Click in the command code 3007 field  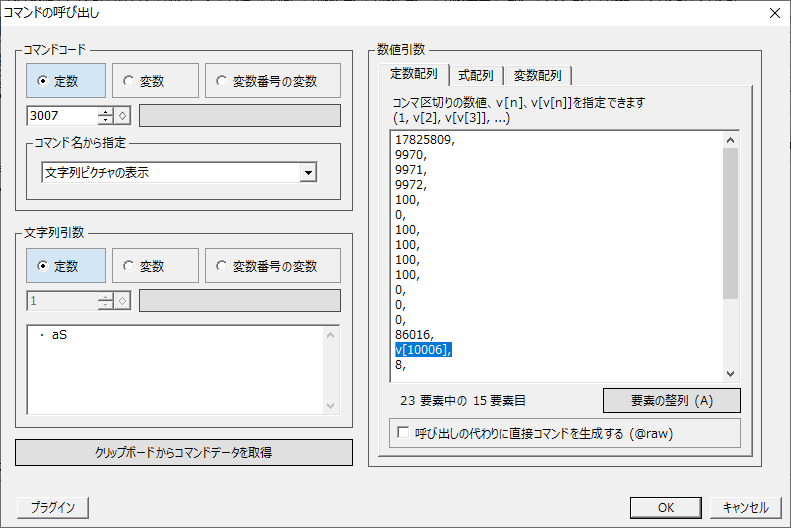(x=62, y=116)
